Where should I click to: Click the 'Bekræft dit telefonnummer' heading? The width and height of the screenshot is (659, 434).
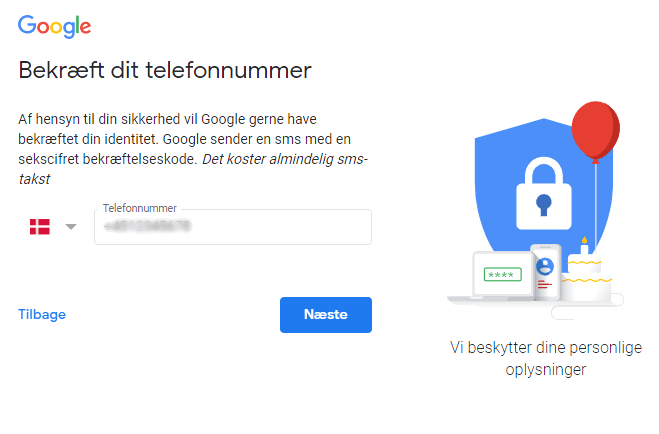(x=165, y=71)
